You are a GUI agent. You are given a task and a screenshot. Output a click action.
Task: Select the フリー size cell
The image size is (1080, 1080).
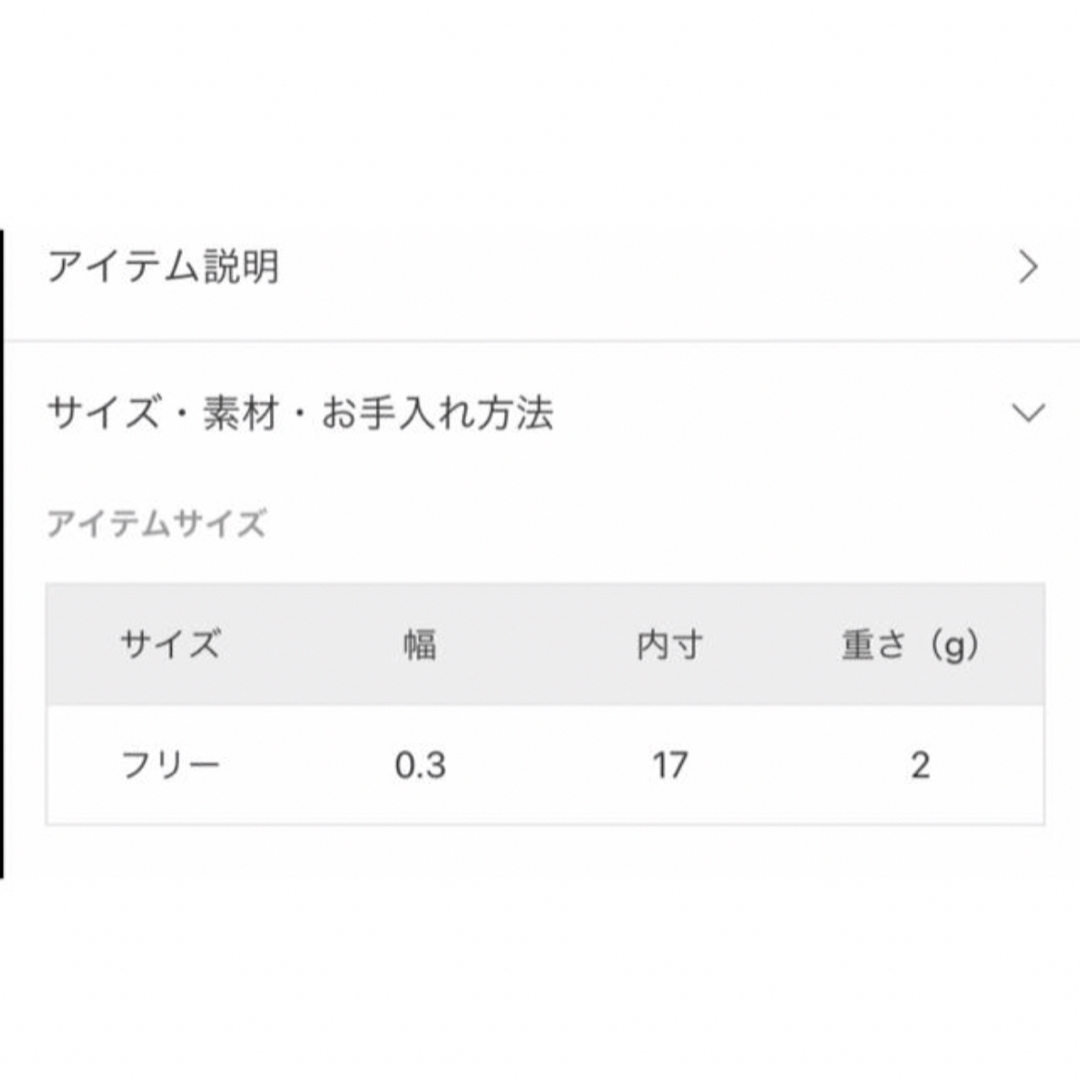[x=170, y=765]
